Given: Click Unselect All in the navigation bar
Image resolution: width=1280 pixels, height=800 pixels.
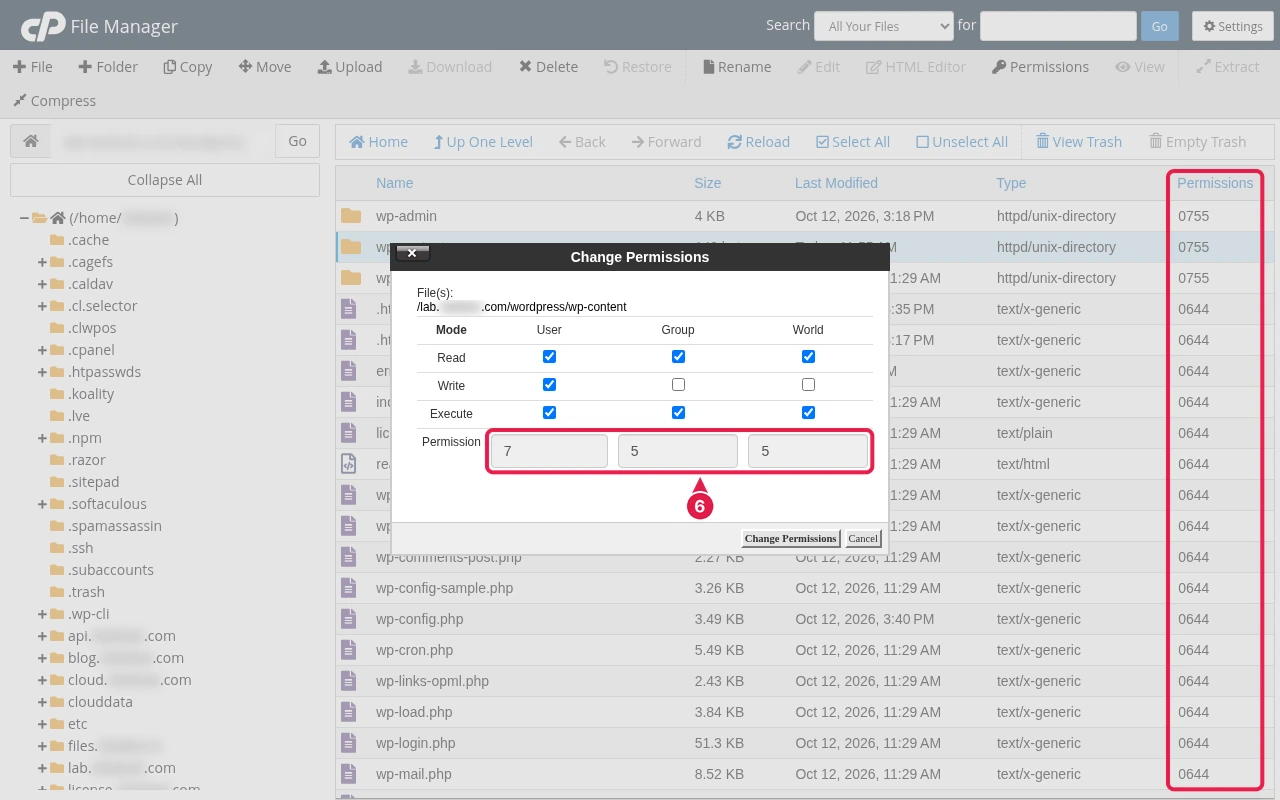Looking at the screenshot, I should coord(962,142).
